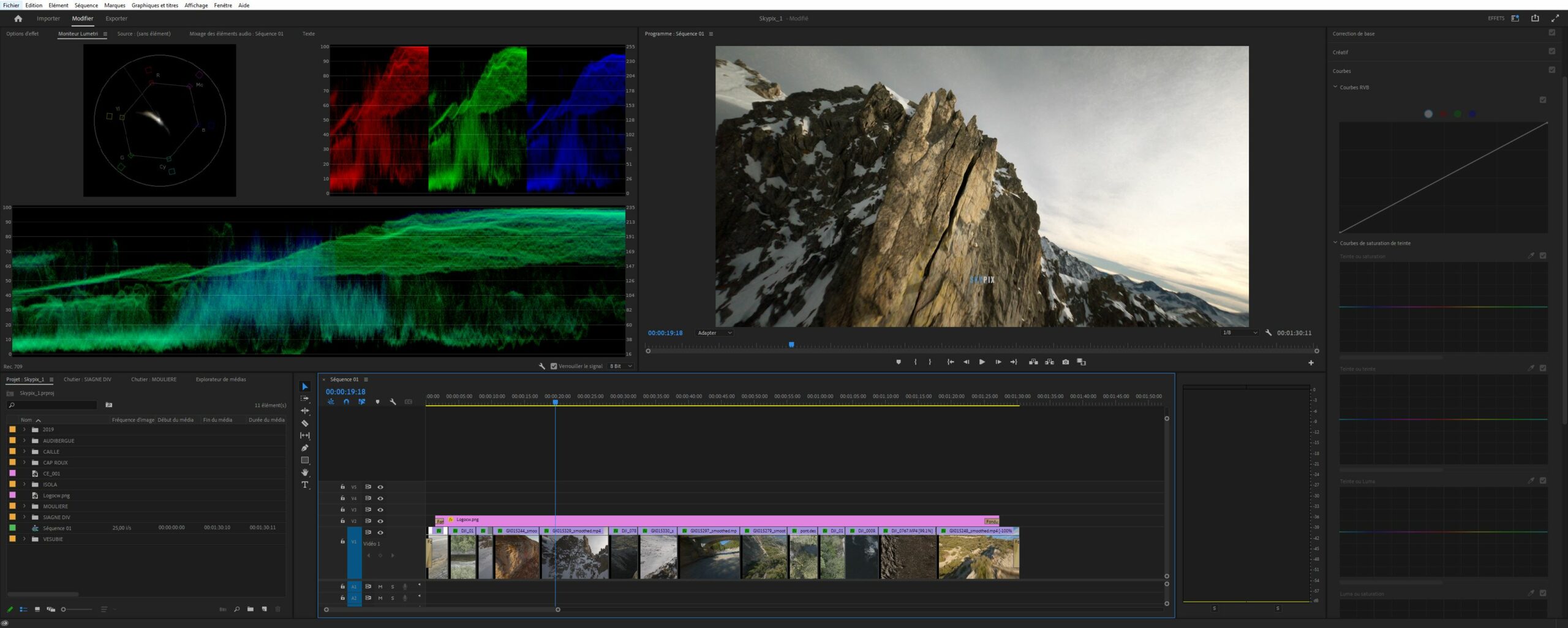
Task: Select the Ripple Edit tool
Action: point(305,411)
